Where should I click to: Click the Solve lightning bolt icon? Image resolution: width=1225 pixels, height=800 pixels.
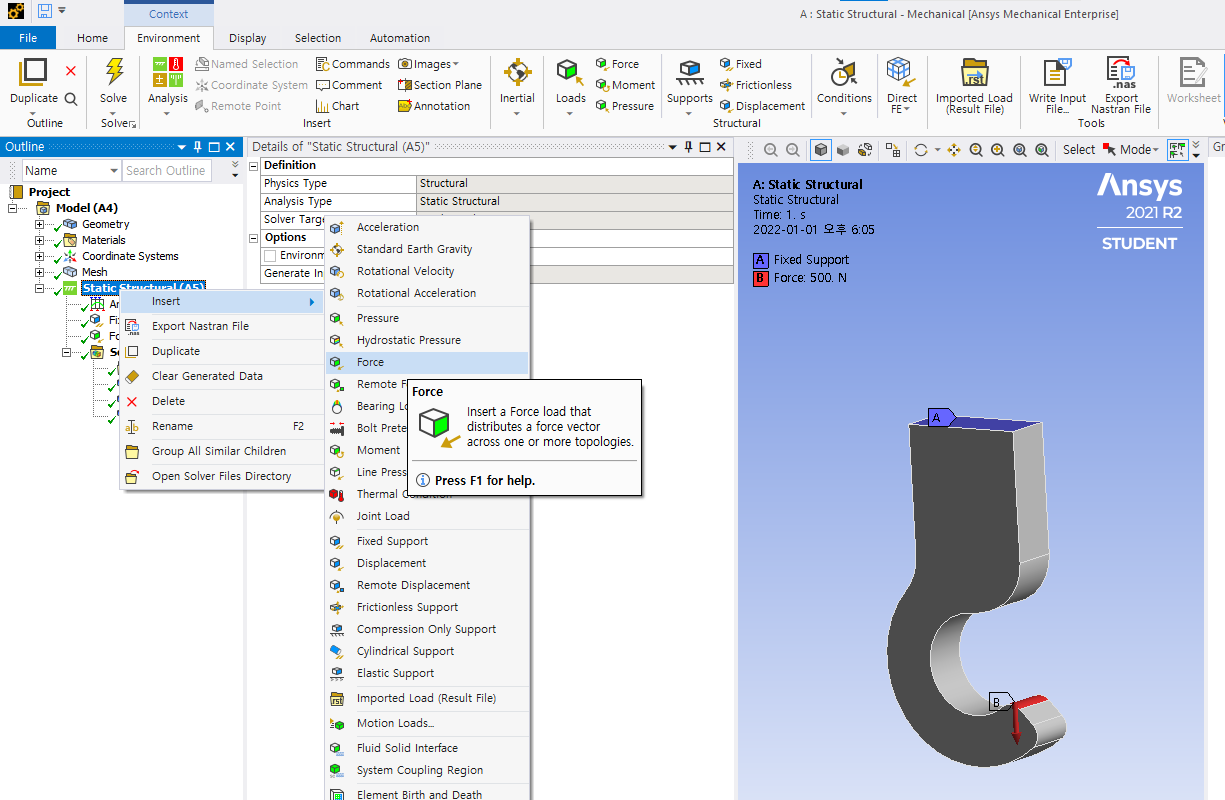pyautogui.click(x=114, y=73)
